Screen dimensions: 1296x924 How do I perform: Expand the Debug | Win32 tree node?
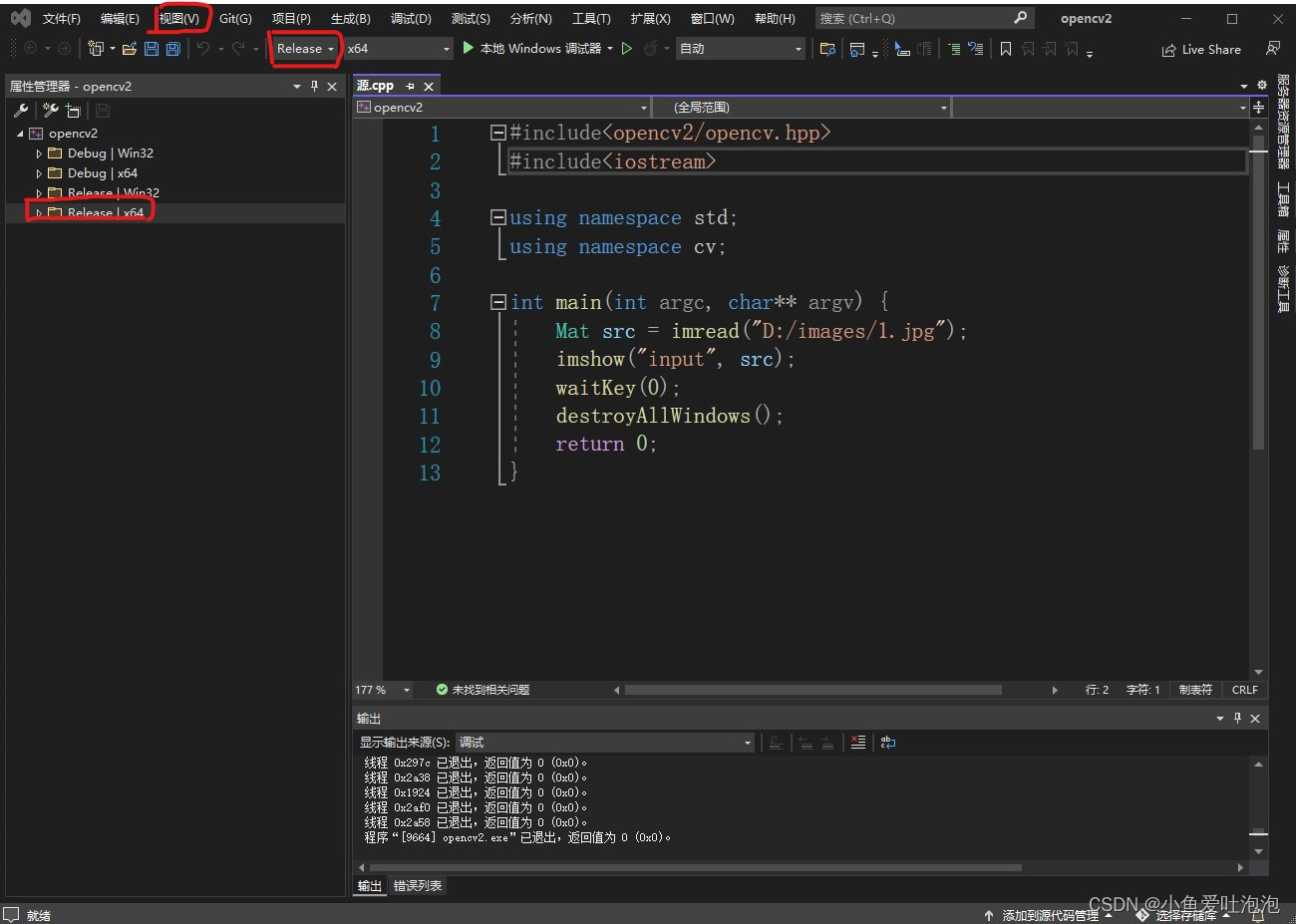coord(39,154)
